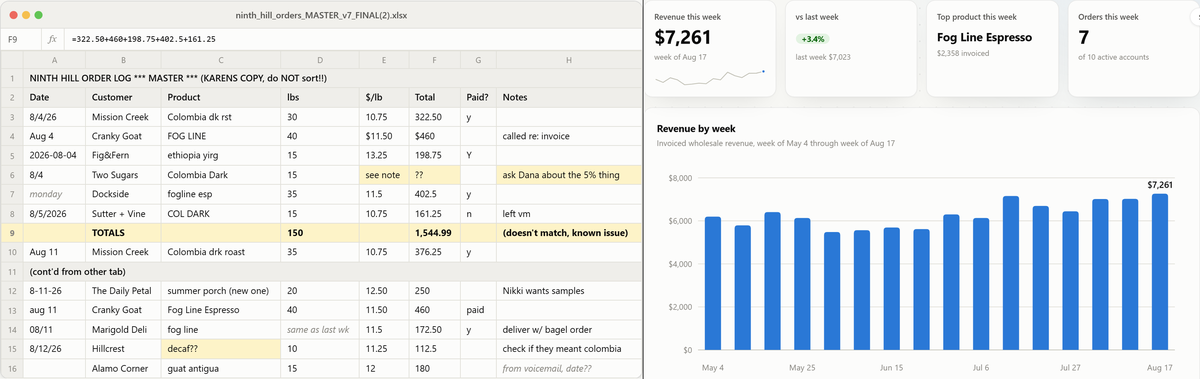Image resolution: width=1200 pixels, height=379 pixels.
Task: Click the TOTALS label cell
Action: 124,232
